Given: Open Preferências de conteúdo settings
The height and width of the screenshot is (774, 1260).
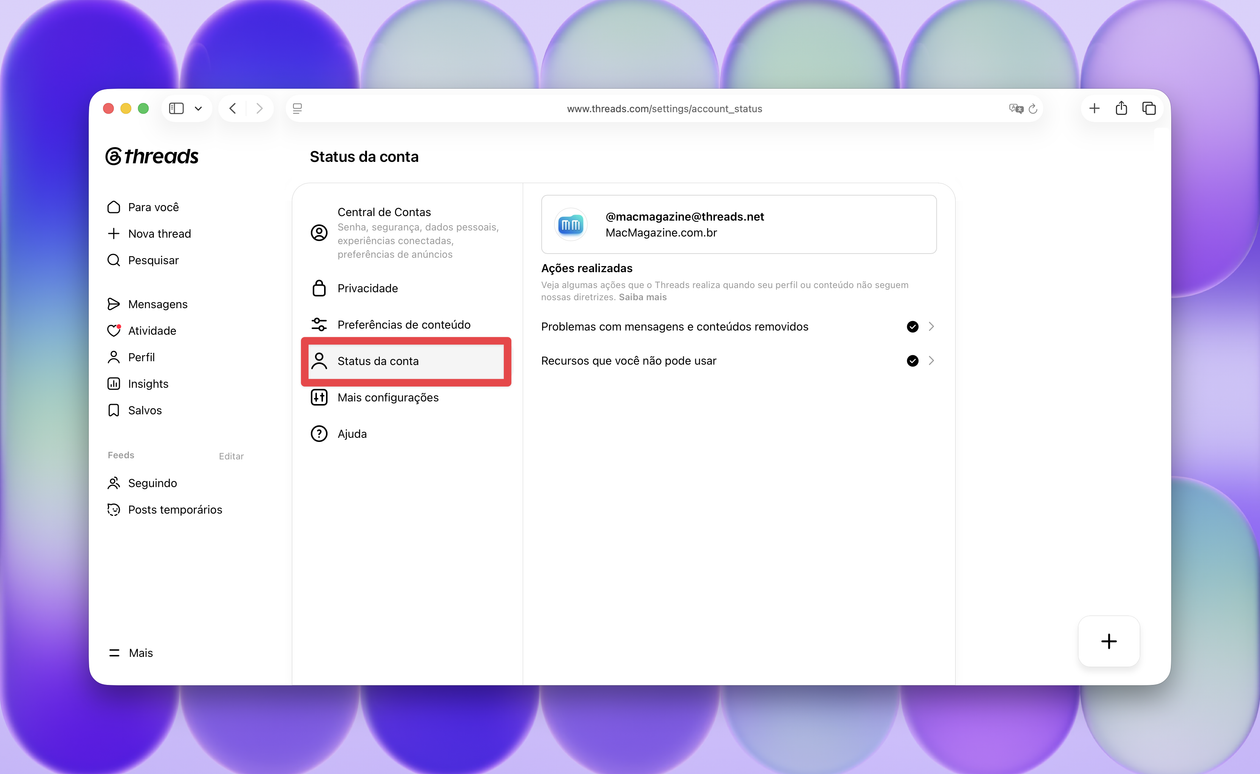Looking at the screenshot, I should [x=406, y=325].
